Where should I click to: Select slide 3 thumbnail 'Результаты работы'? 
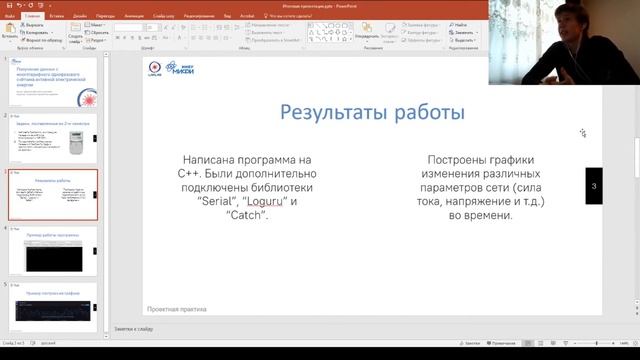pos(53,195)
